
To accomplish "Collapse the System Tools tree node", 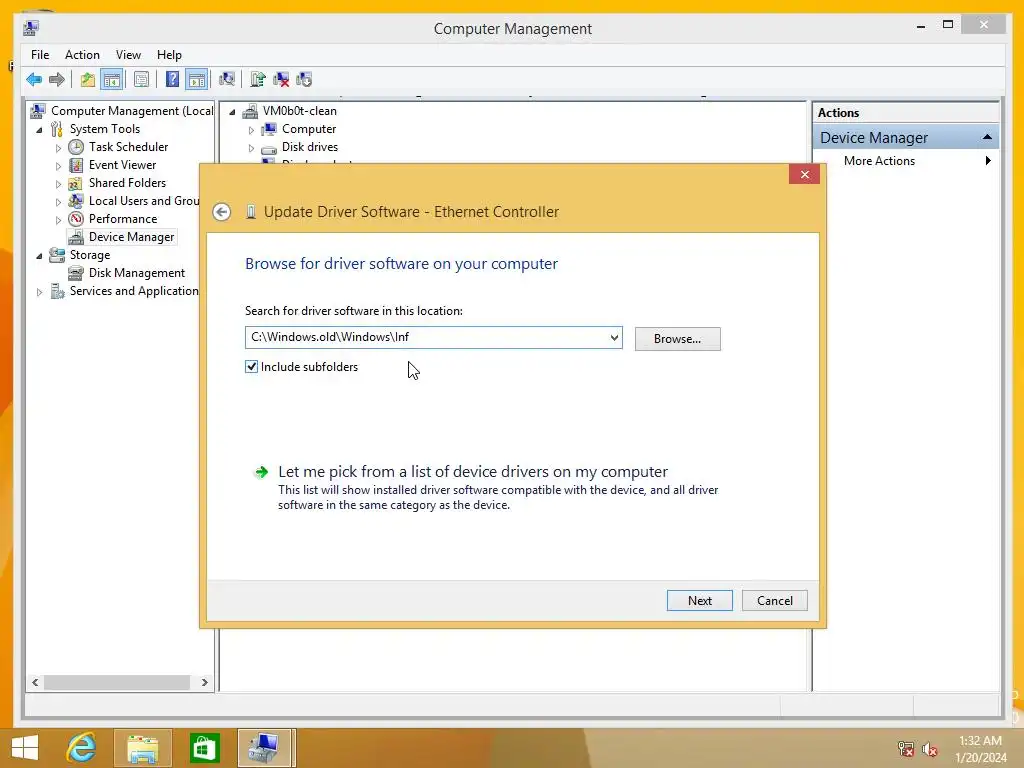I will (39, 130).
